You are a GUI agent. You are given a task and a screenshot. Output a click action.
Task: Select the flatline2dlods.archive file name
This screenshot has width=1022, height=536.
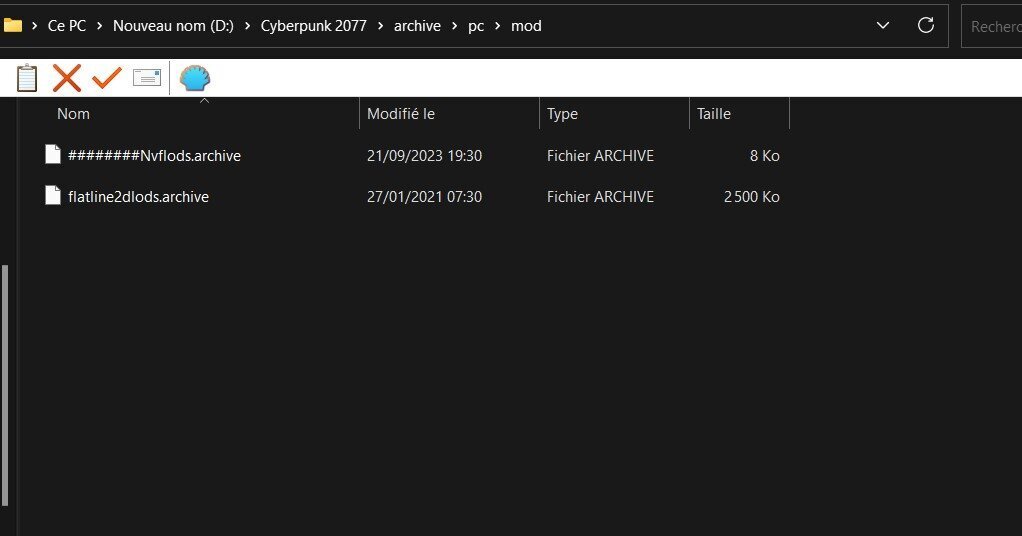tap(138, 197)
